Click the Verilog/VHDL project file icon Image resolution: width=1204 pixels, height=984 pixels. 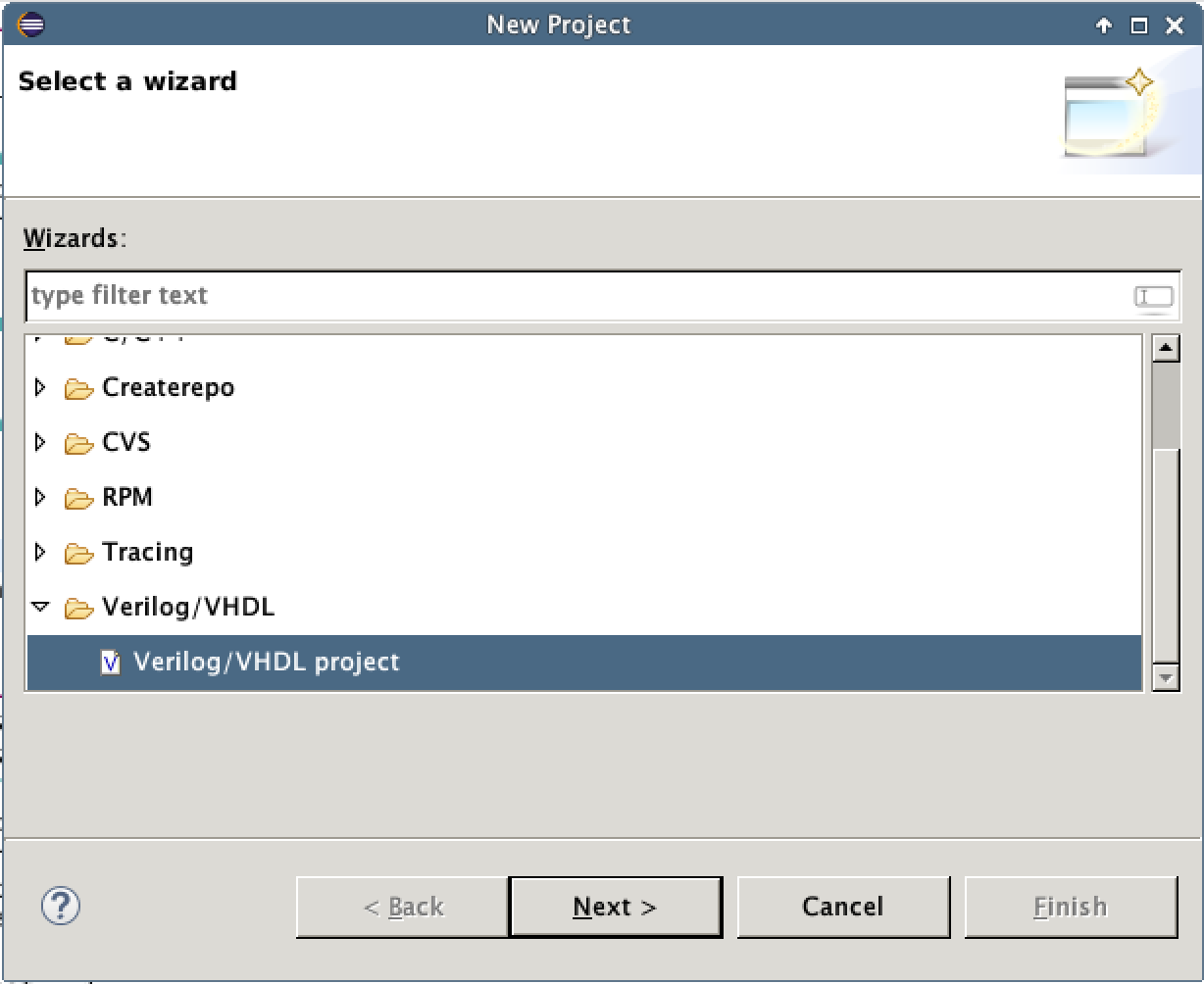pyautogui.click(x=111, y=663)
